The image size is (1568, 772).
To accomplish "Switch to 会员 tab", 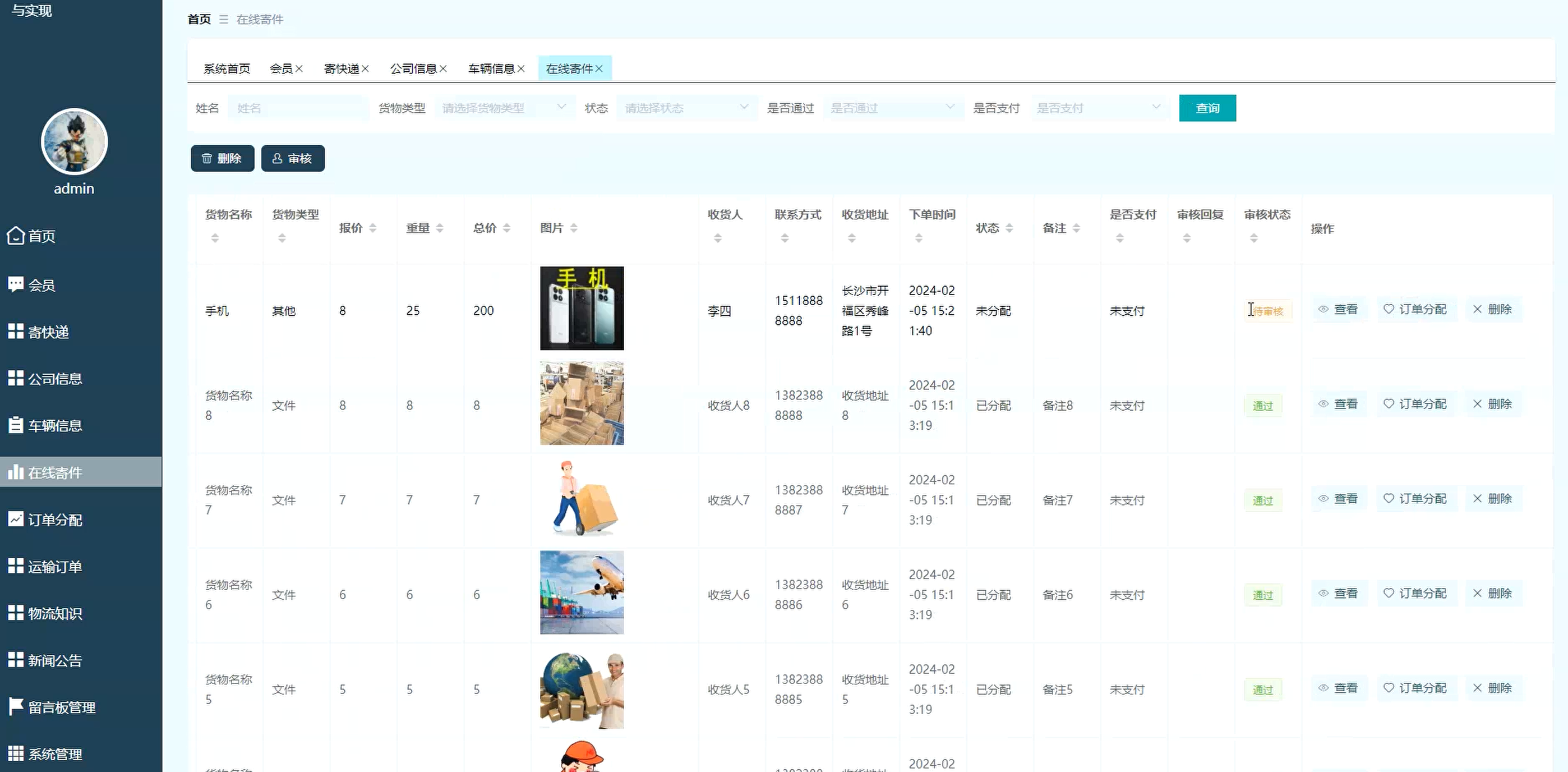I will coord(281,69).
